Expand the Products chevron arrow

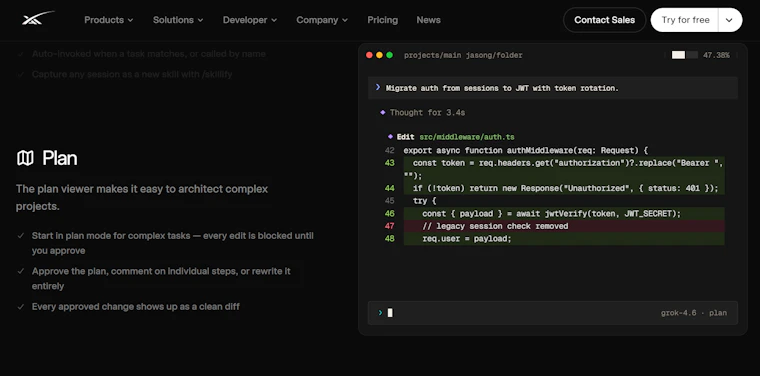click(x=130, y=20)
